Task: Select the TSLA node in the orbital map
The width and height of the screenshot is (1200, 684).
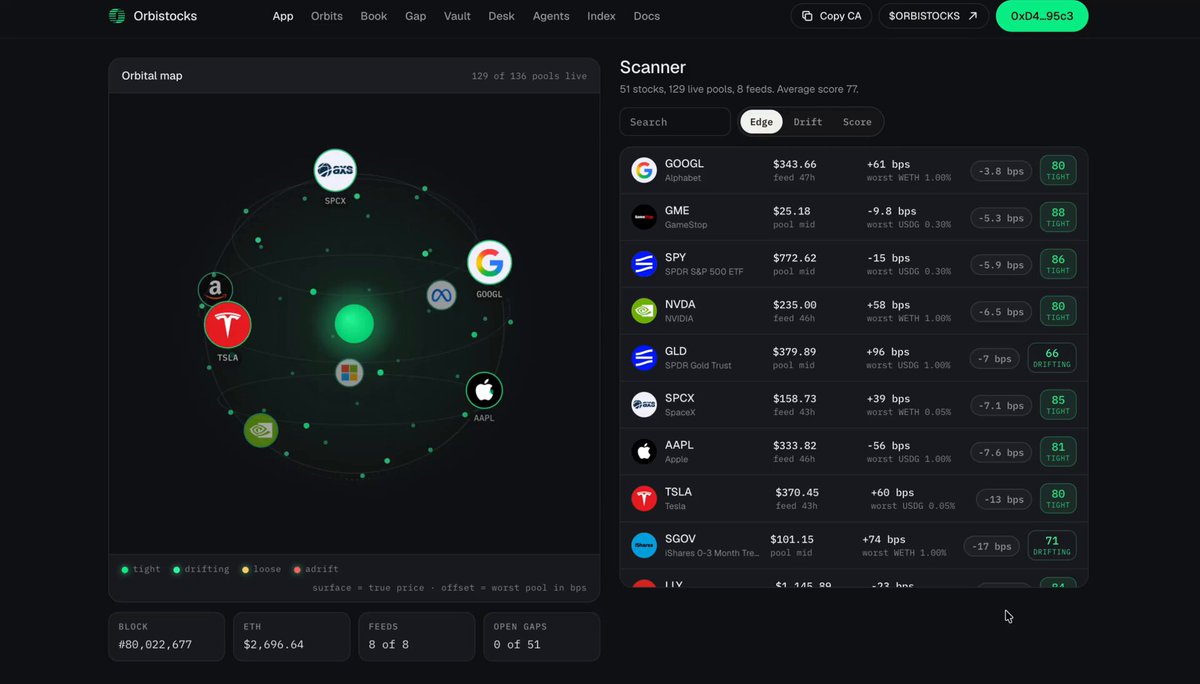Action: (x=228, y=325)
